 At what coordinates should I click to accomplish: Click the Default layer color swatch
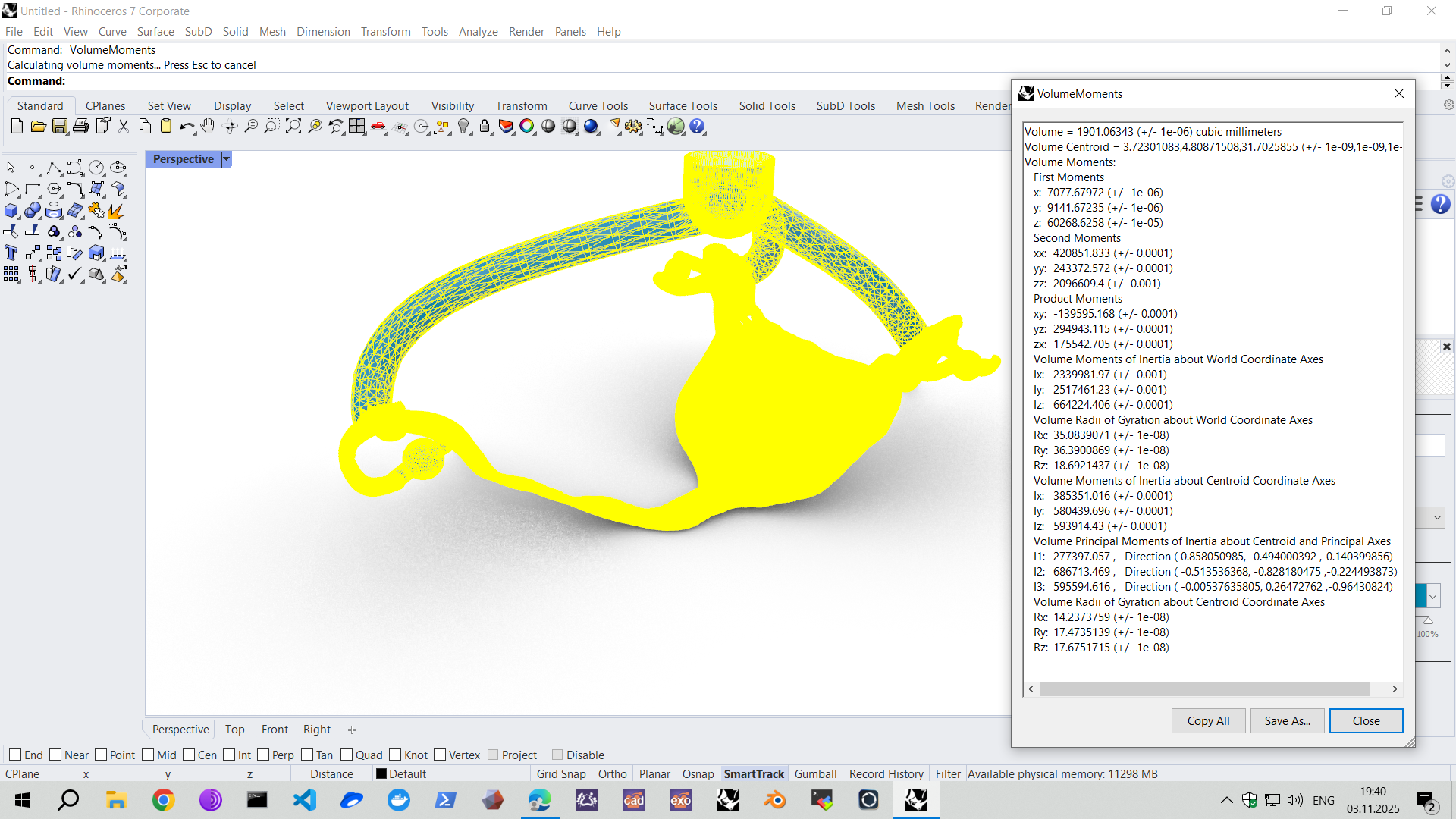pyautogui.click(x=383, y=773)
